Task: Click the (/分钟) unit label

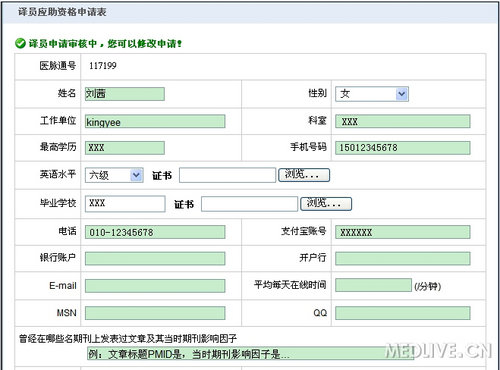Action: 428,286
